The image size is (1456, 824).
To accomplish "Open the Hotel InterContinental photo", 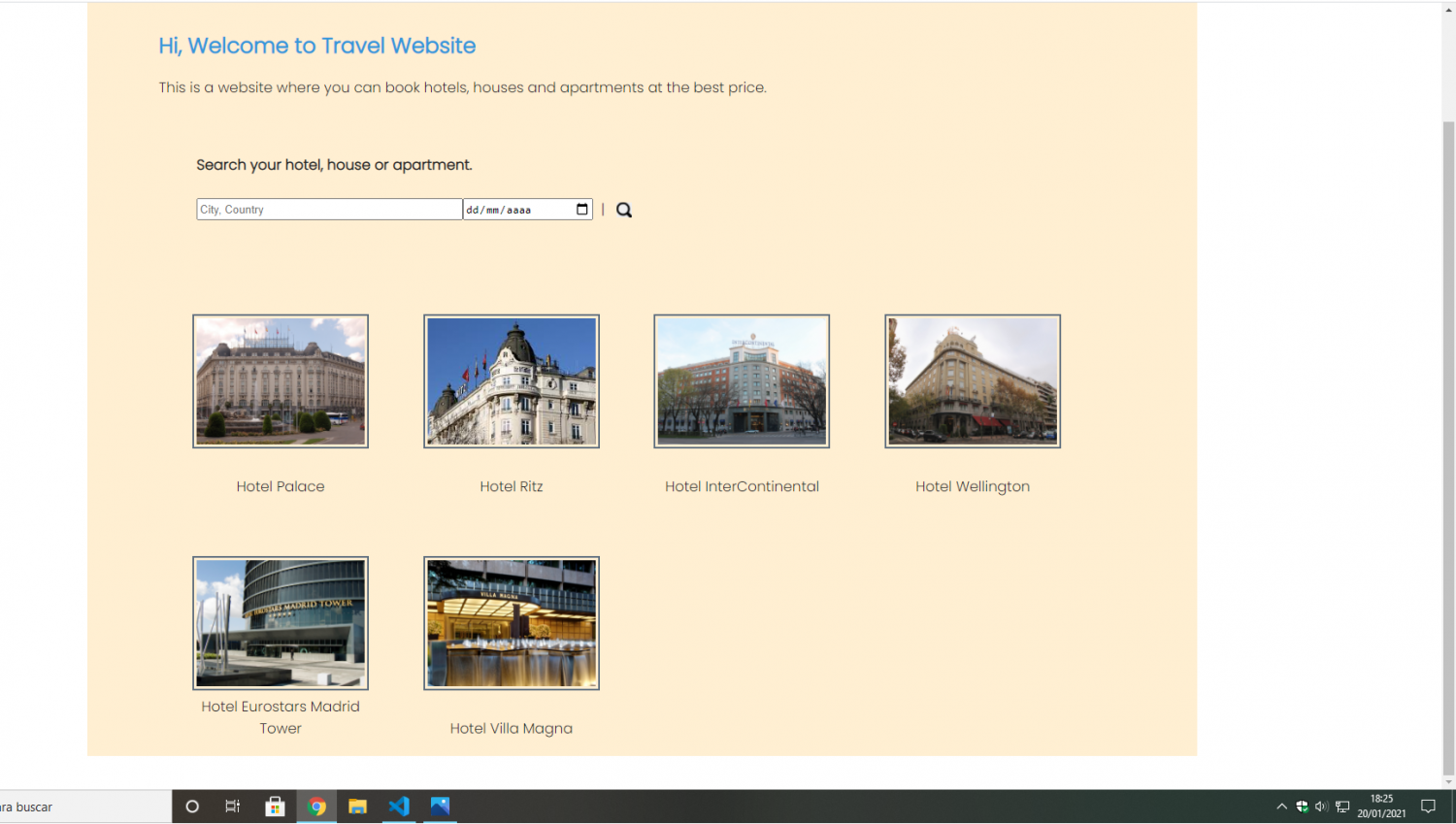I will (742, 380).
